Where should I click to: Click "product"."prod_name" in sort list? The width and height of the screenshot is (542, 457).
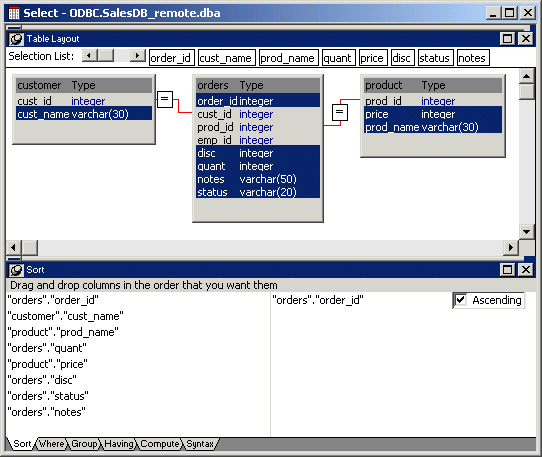[x=63, y=332]
